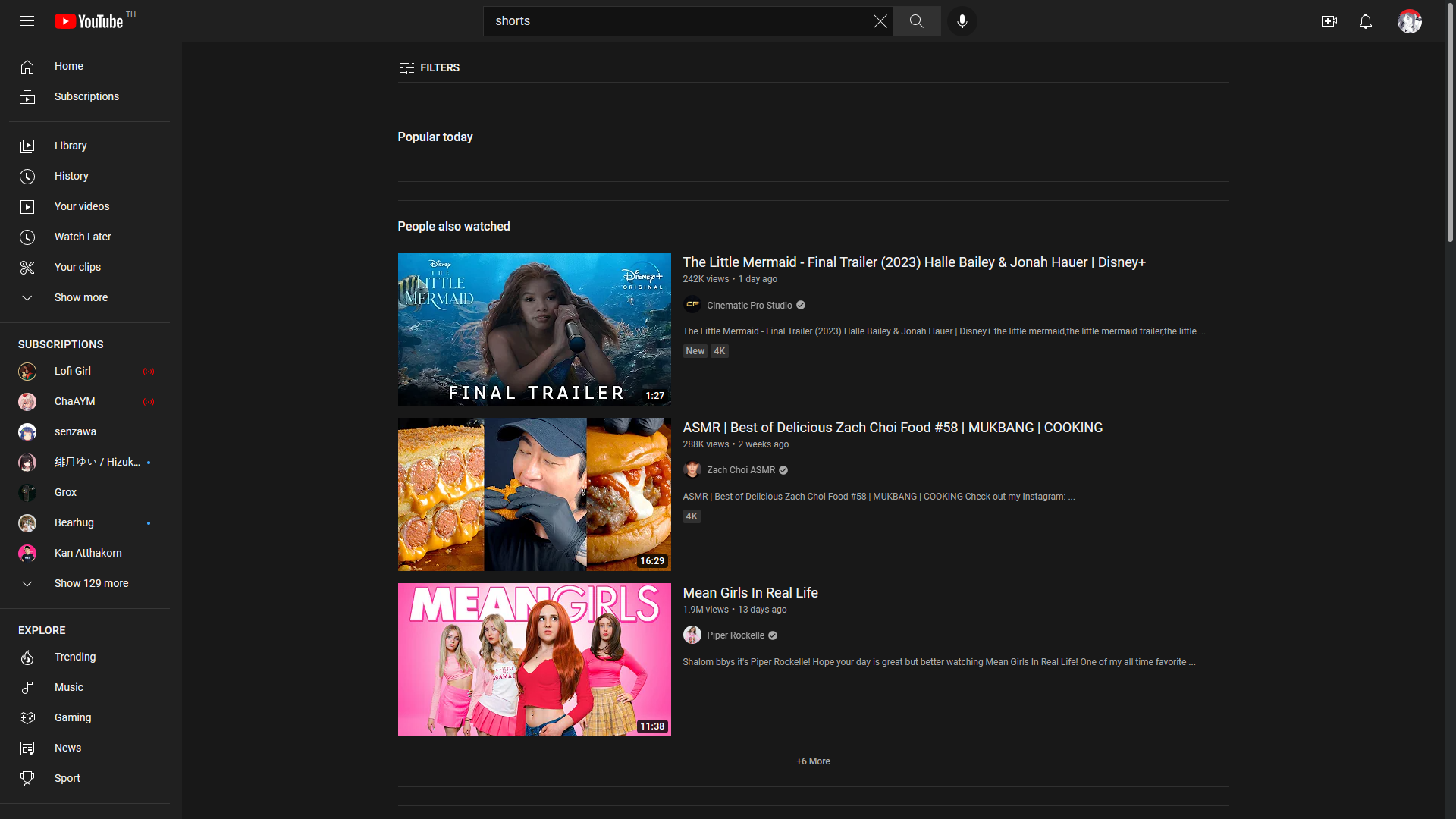This screenshot has width=1456, height=819.
Task: Open ChaAYM channel avatar
Action: tap(27, 402)
